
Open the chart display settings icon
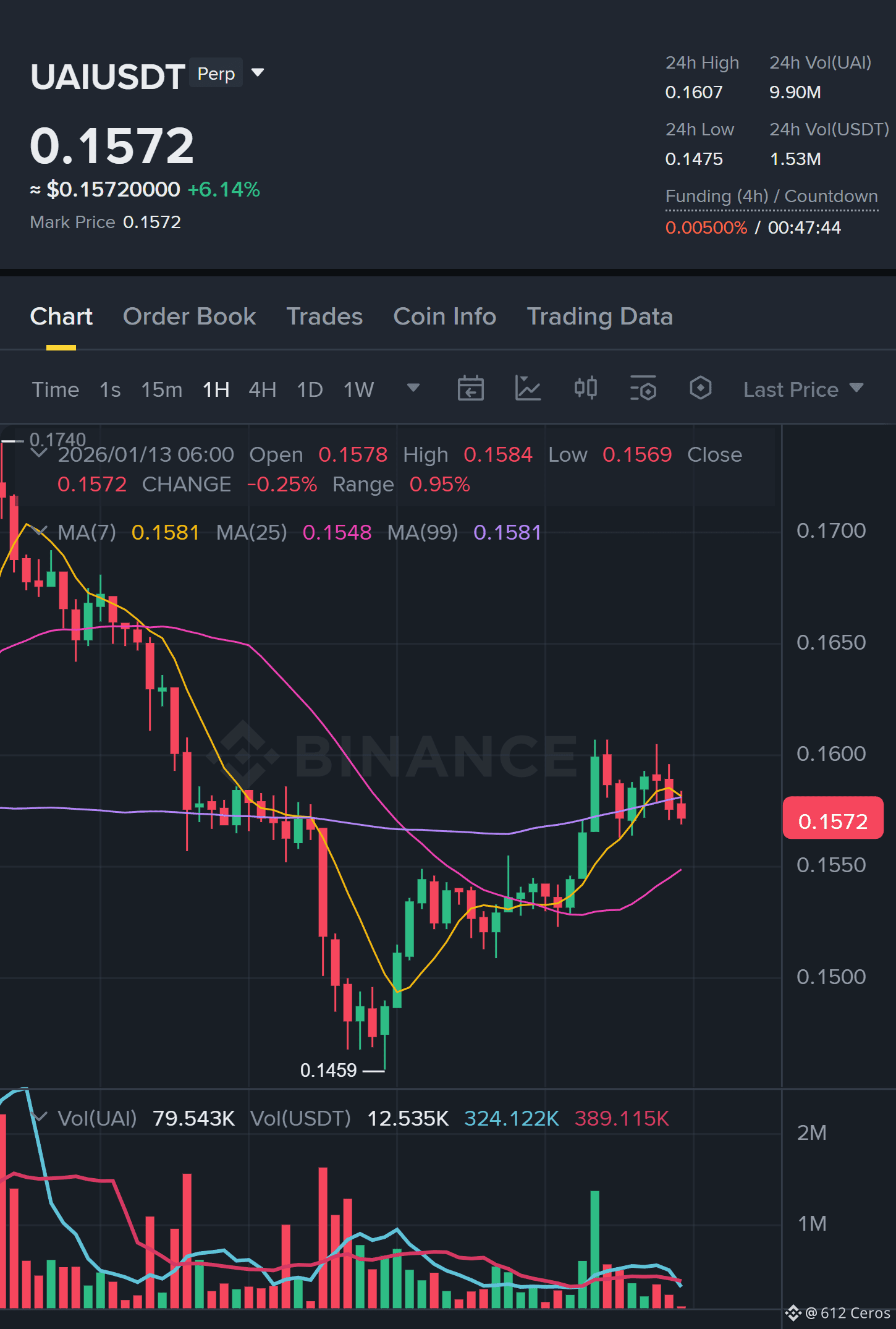pyautogui.click(x=643, y=389)
